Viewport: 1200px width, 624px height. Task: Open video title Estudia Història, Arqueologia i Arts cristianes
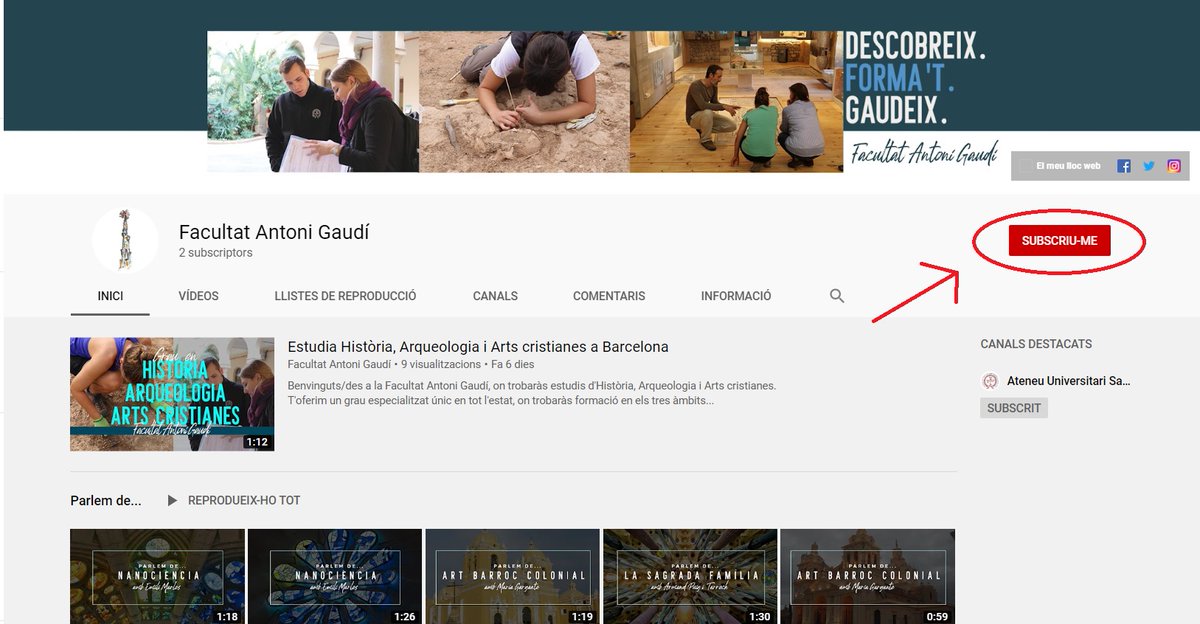pos(478,347)
